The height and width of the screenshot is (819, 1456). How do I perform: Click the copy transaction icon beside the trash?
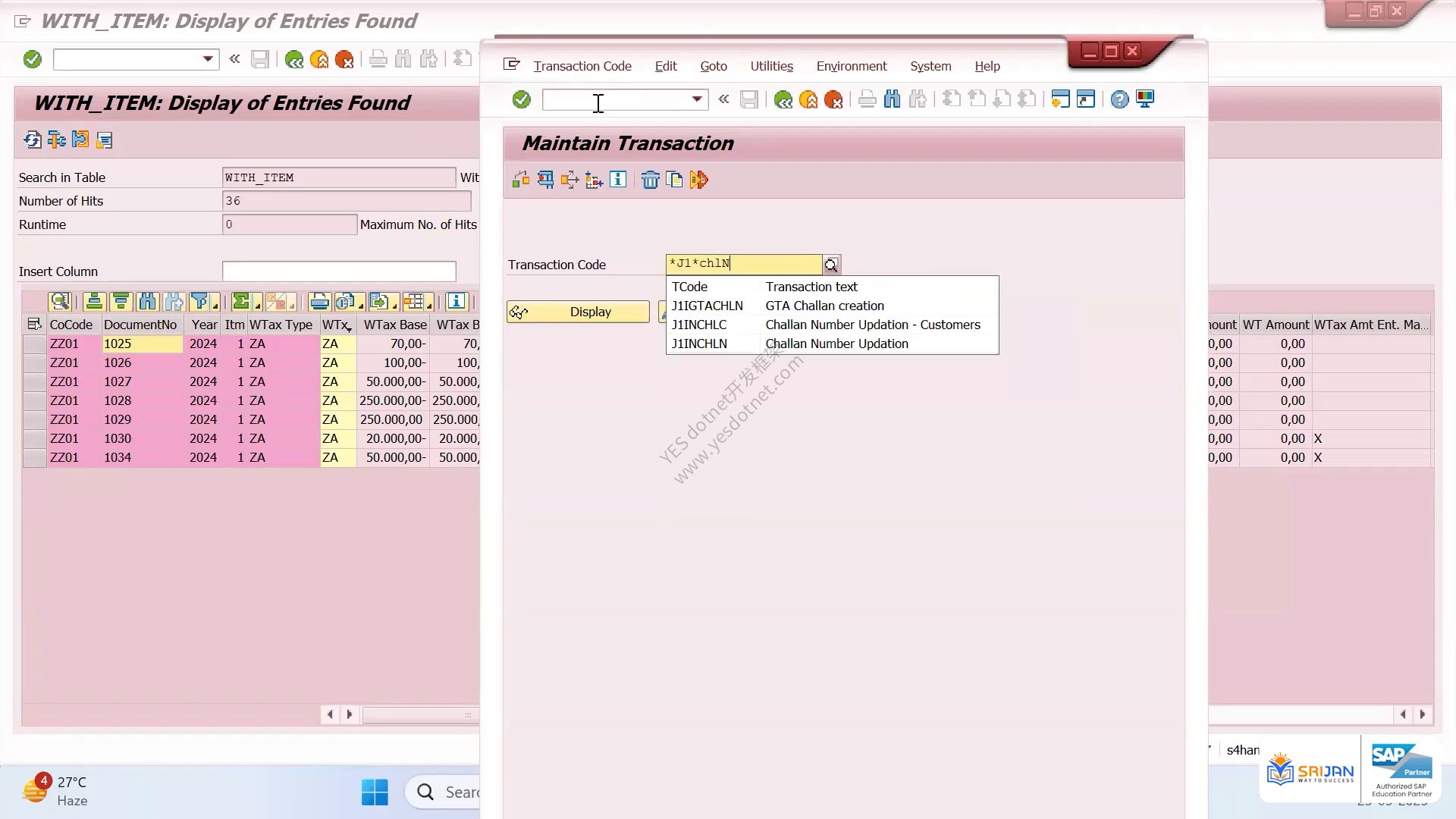674,180
